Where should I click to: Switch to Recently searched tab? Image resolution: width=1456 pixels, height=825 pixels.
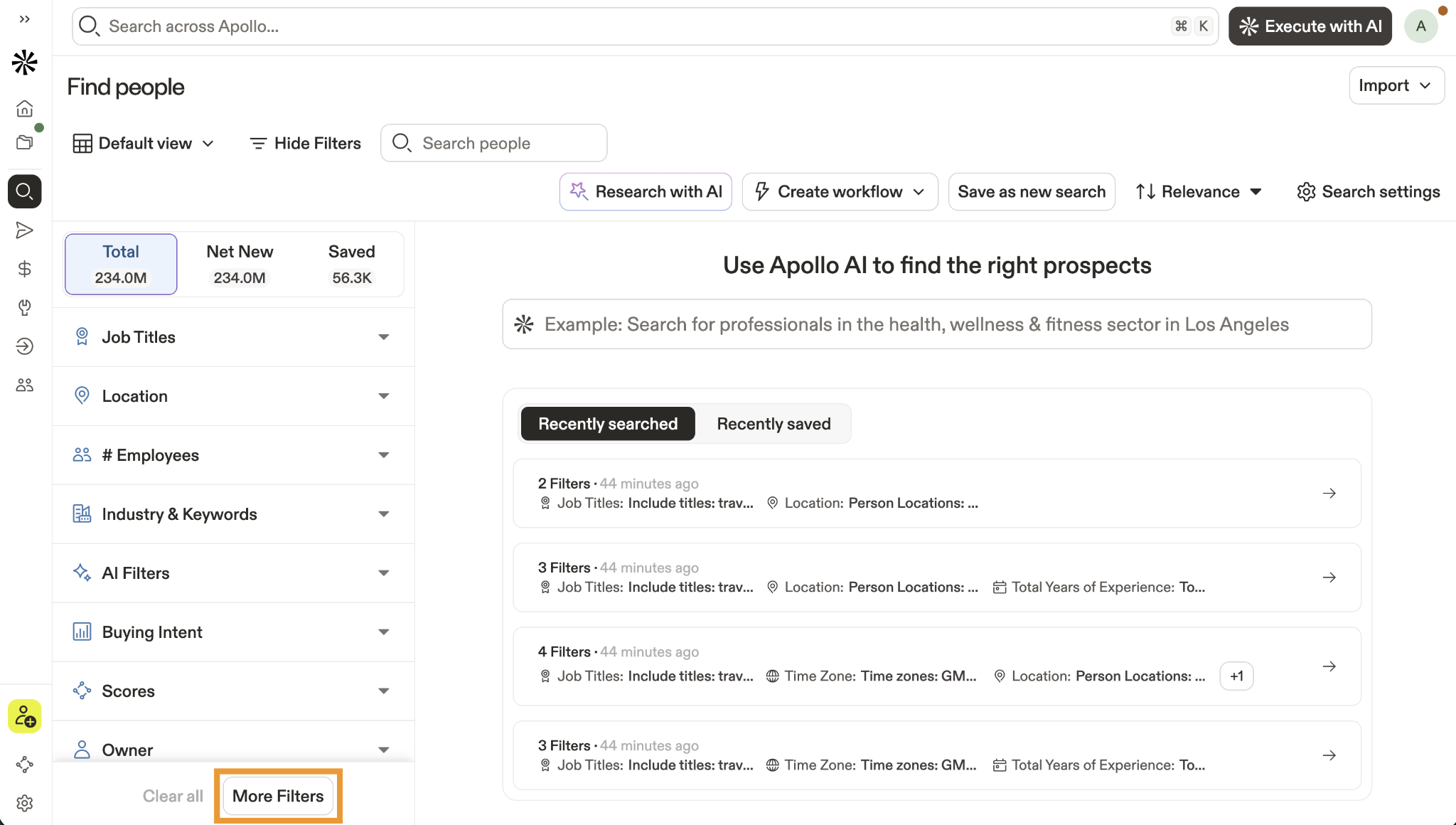608,424
